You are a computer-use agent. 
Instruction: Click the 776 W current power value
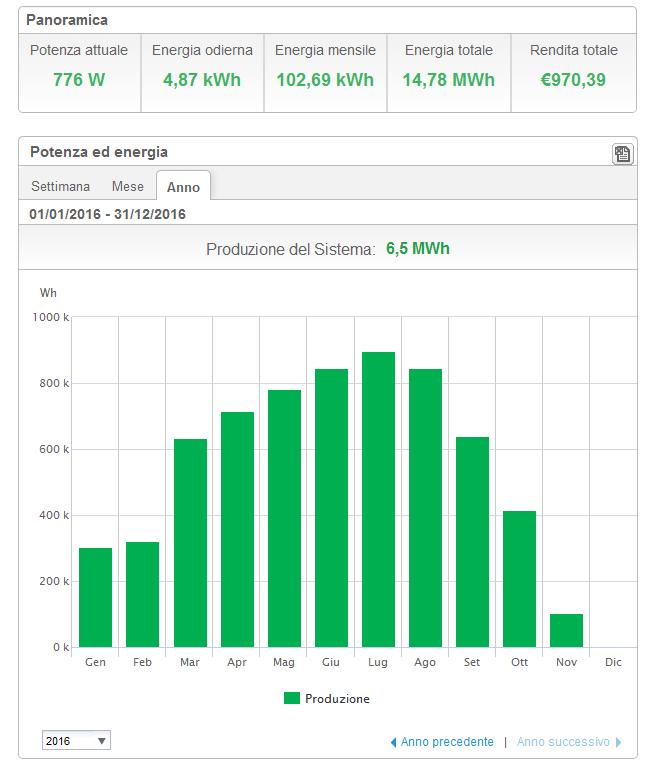[79, 79]
